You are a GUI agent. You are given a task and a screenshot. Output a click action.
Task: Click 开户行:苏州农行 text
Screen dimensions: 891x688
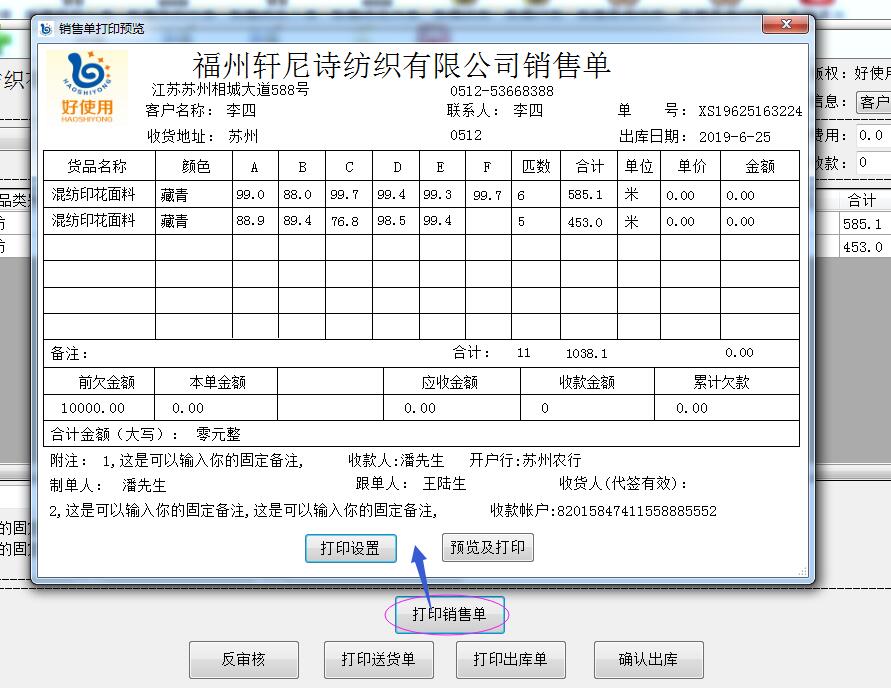click(525, 460)
